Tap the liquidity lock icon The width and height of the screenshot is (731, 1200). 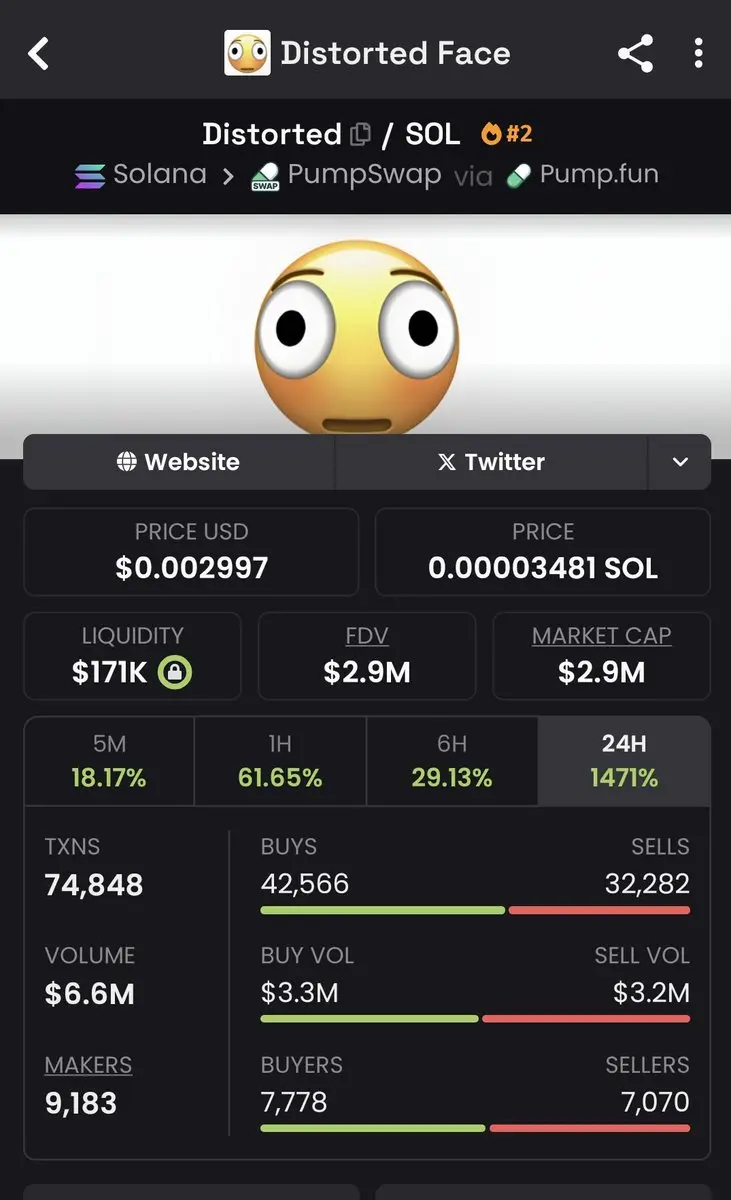174,672
